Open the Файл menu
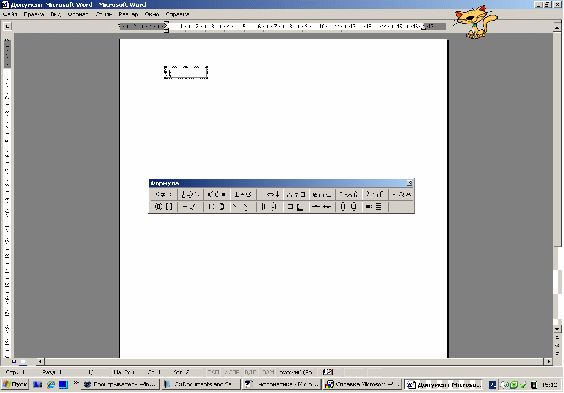 point(10,14)
